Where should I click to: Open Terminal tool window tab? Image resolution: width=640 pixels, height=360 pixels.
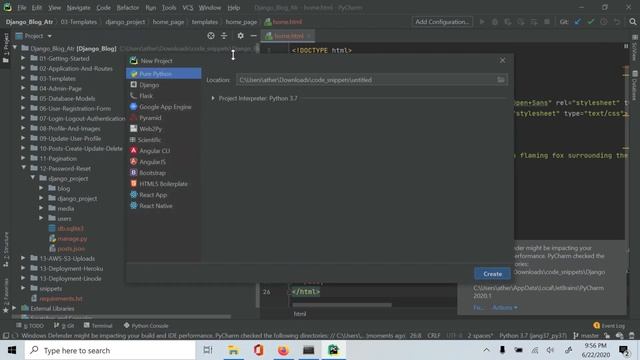(98, 325)
